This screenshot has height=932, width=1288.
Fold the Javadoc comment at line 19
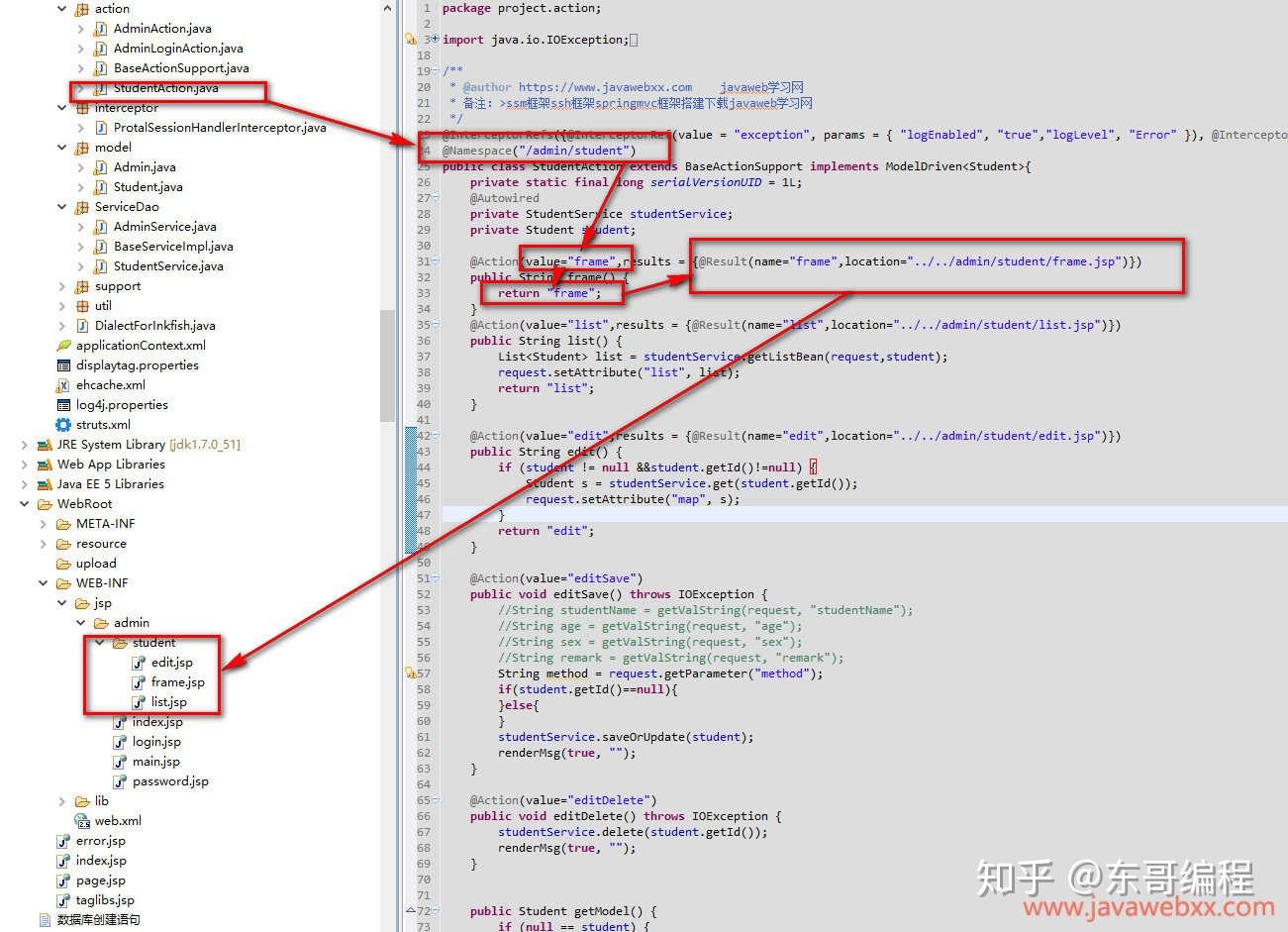[435, 70]
